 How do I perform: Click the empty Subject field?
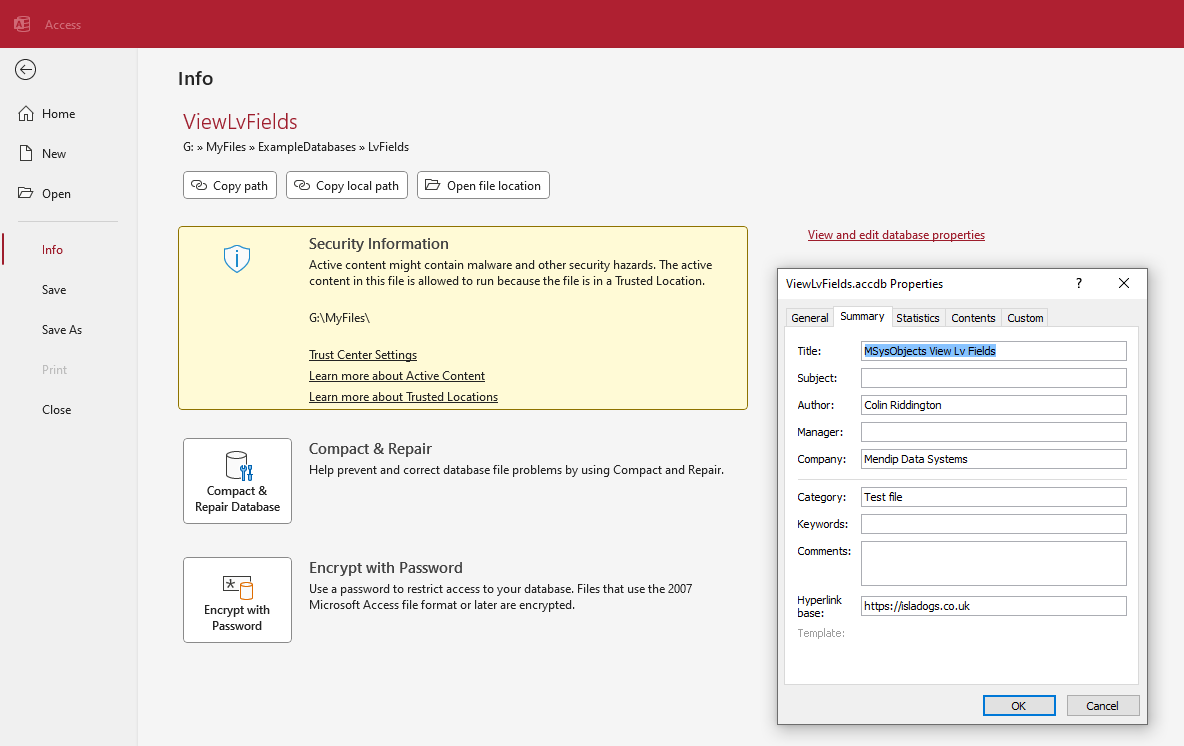(x=994, y=378)
